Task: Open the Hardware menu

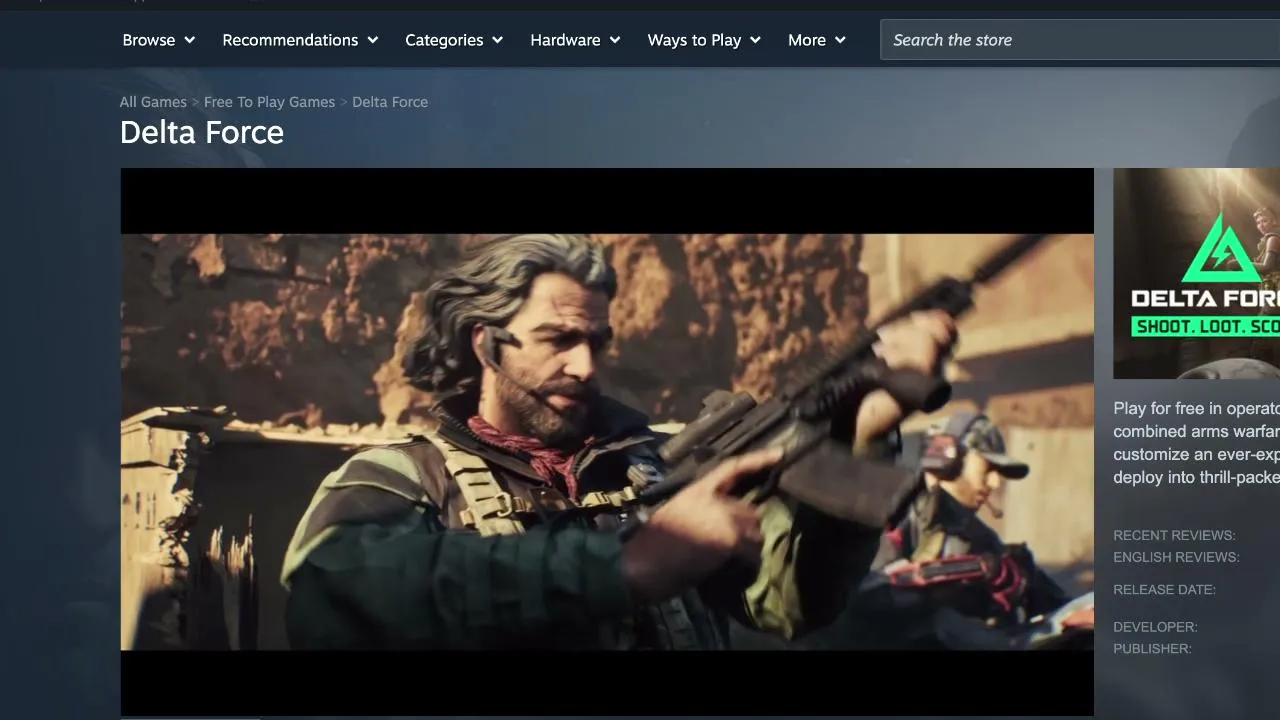Action: (575, 40)
